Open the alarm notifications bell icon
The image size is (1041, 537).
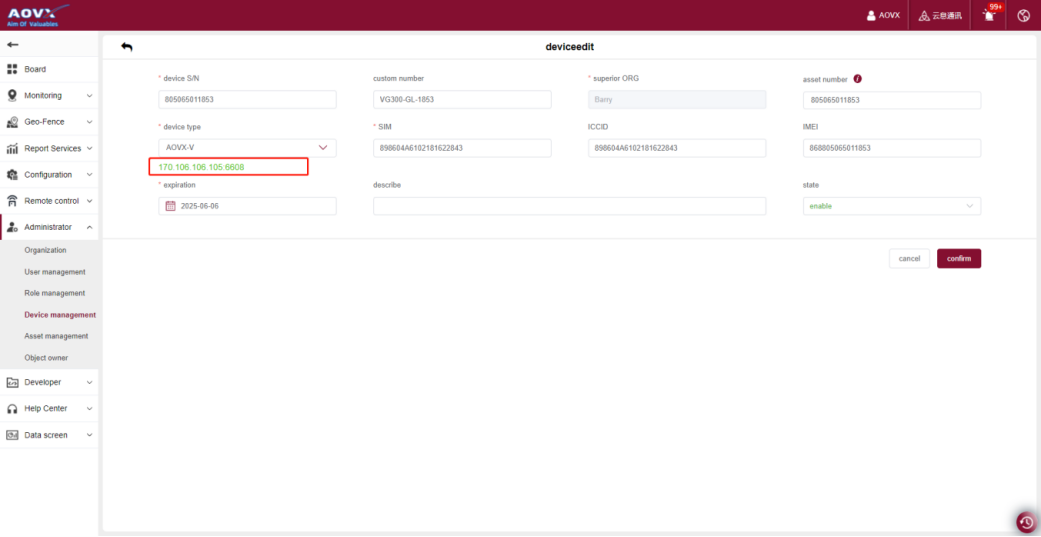(990, 15)
